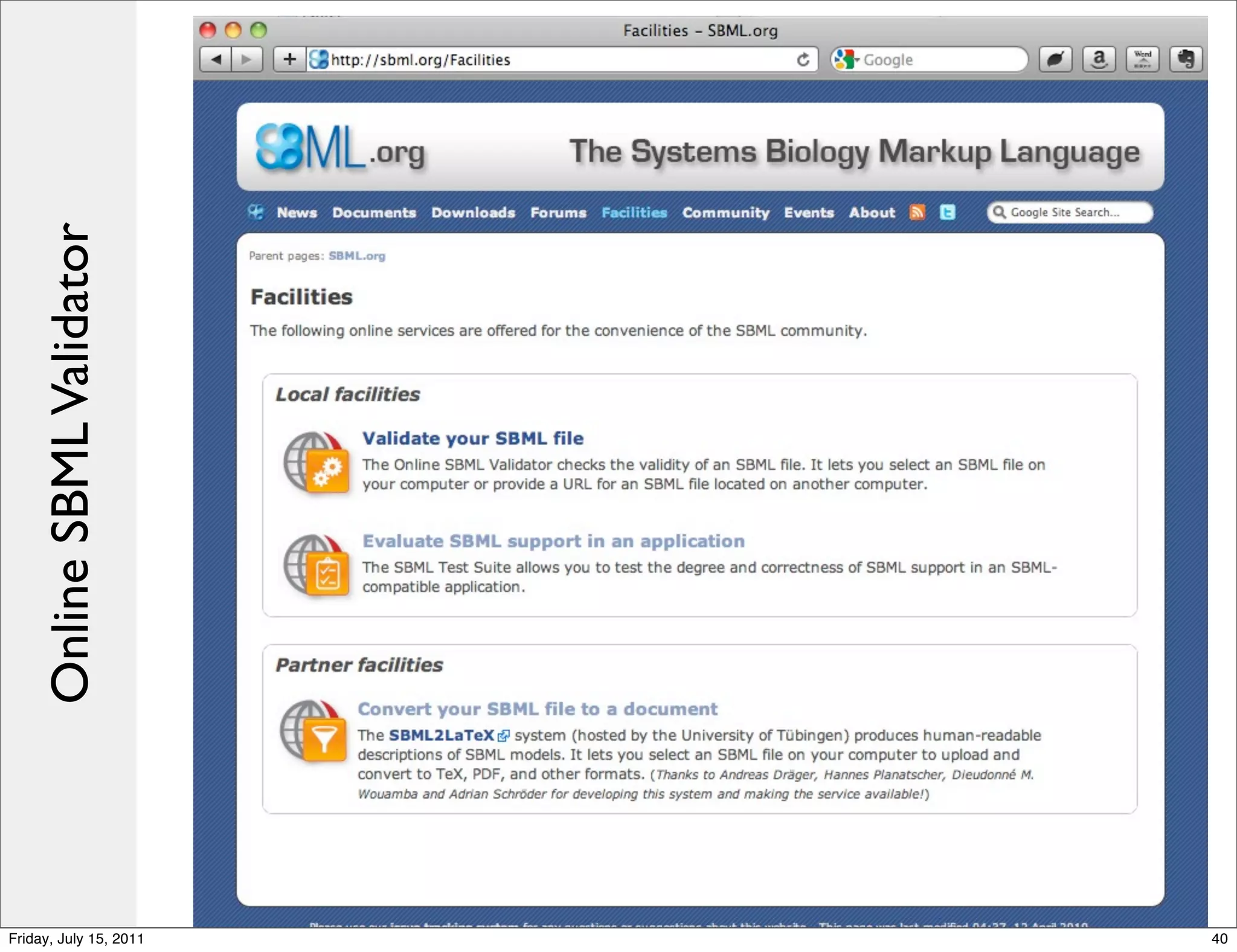The height and width of the screenshot is (952, 1237).
Task: Click the test suite globe checklist icon
Action: (316, 565)
